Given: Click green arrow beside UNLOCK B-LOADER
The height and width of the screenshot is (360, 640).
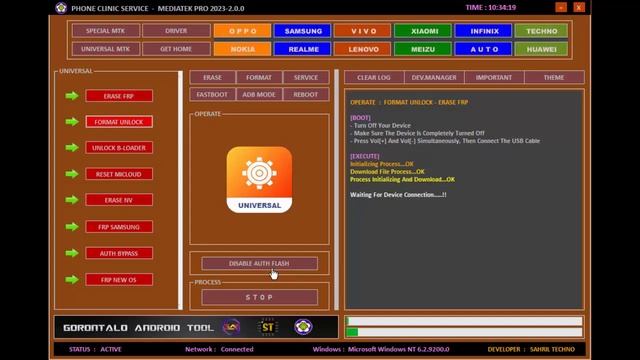Looking at the screenshot, I should click(72, 147).
